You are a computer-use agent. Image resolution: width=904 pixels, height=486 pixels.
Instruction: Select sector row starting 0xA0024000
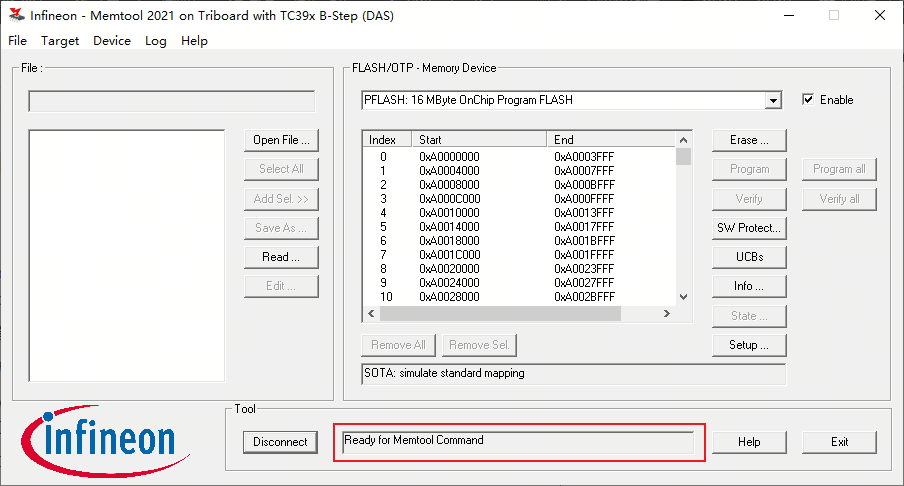pos(519,282)
